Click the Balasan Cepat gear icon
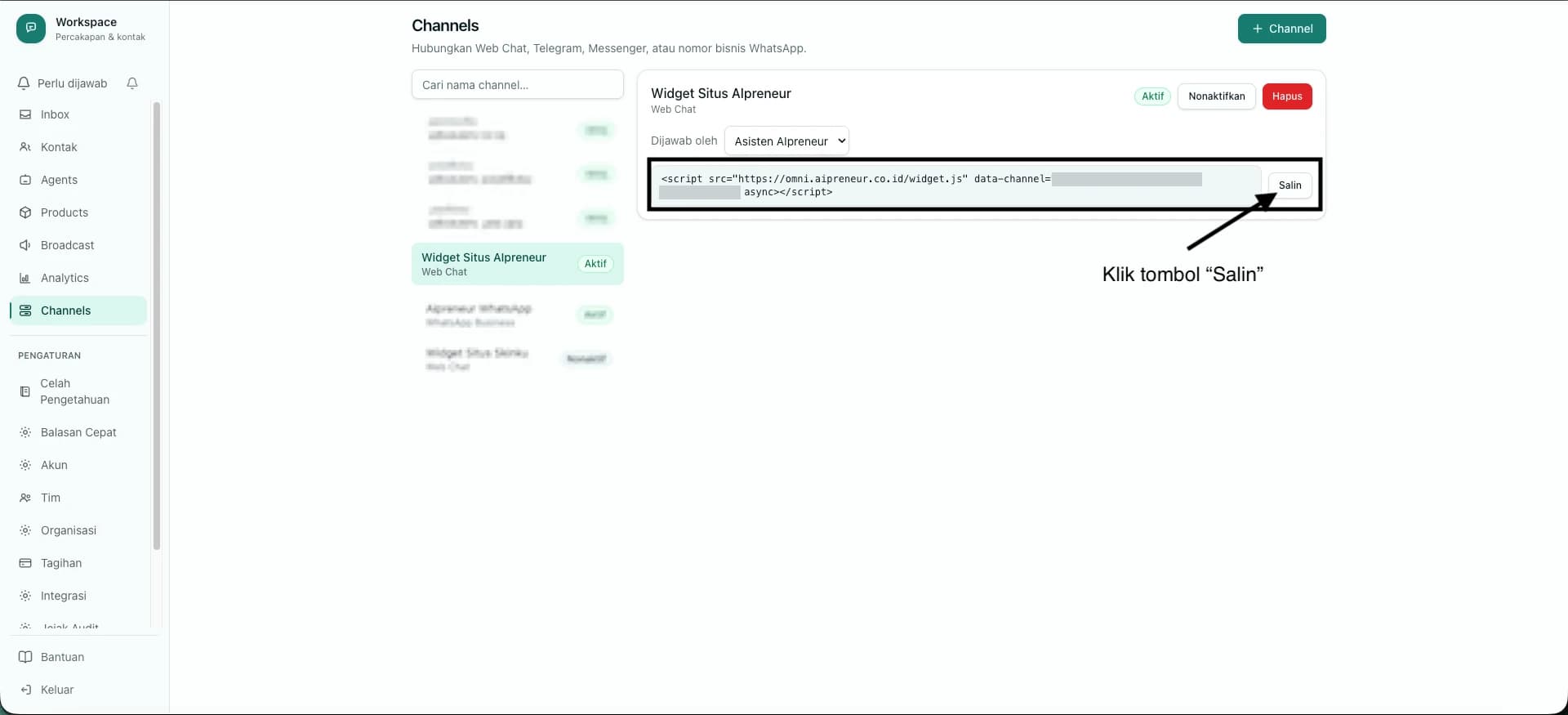 pyautogui.click(x=25, y=432)
